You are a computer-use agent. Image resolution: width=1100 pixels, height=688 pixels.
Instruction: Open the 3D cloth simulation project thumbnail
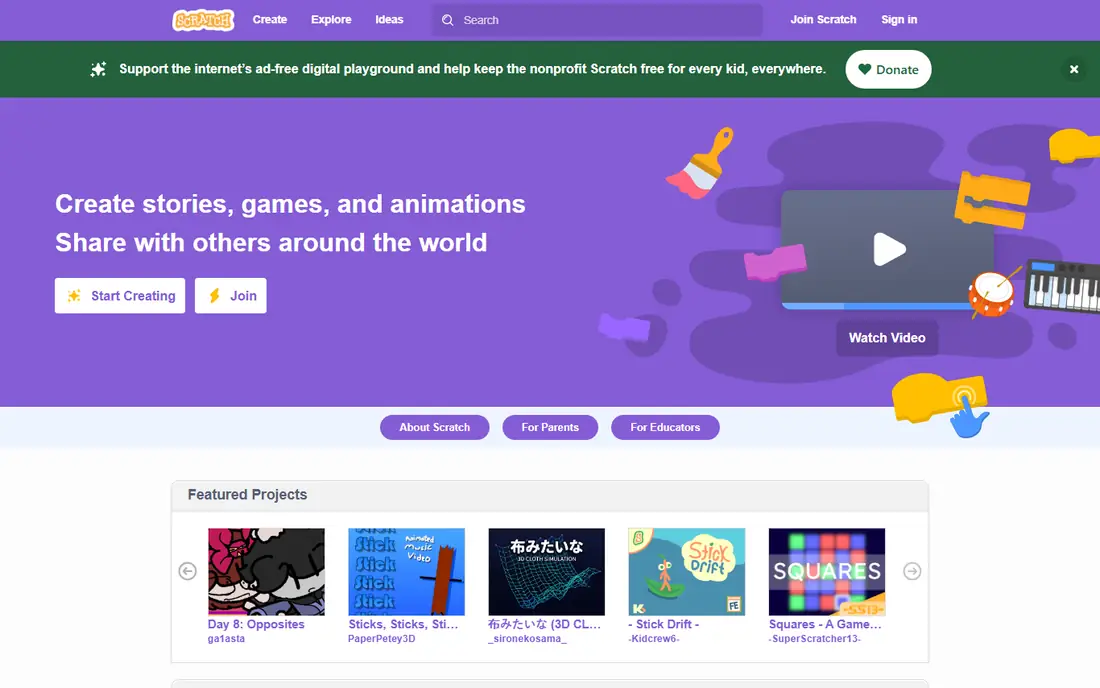pos(546,572)
